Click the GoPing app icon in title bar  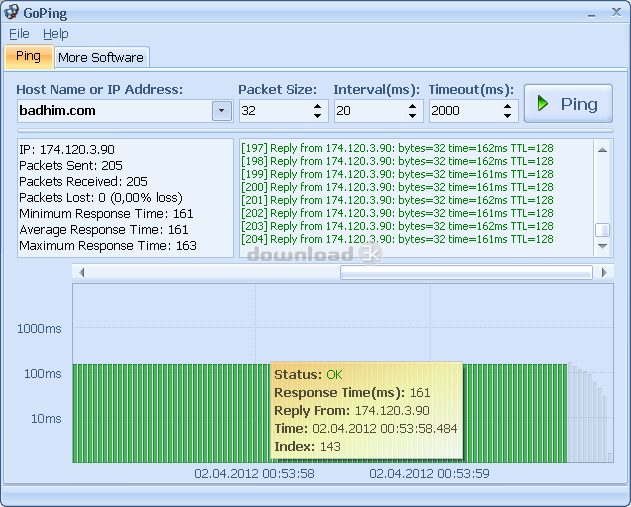(x=11, y=12)
